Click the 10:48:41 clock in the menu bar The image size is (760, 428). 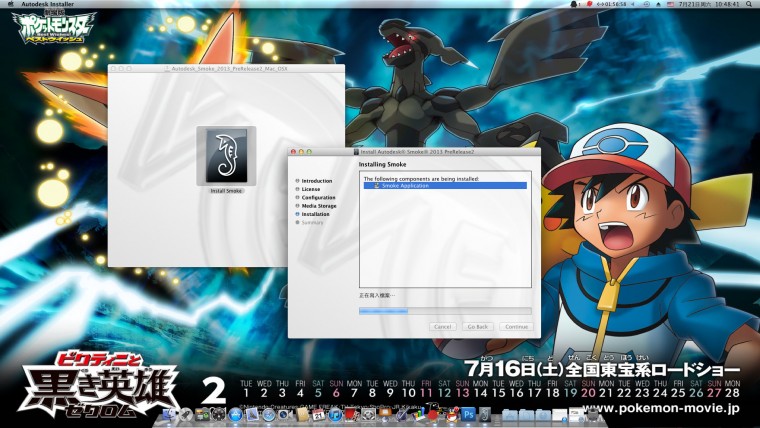coord(727,4)
